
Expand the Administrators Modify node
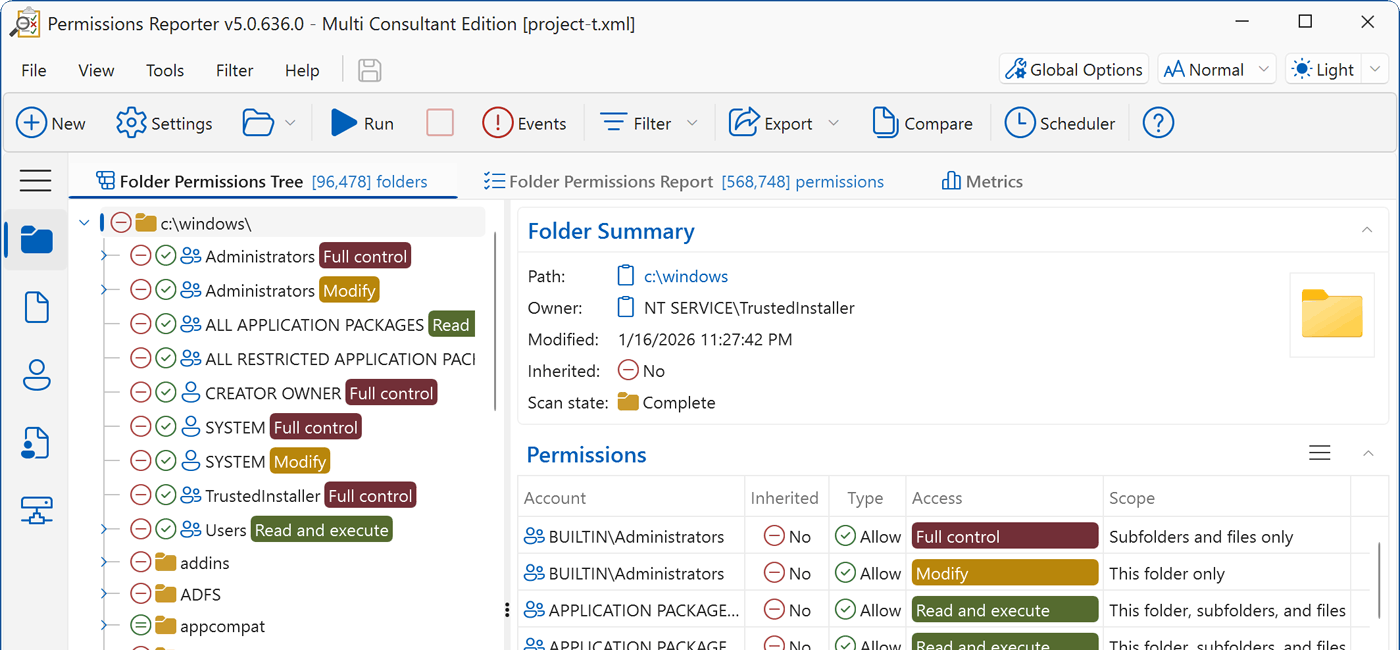click(x=104, y=290)
